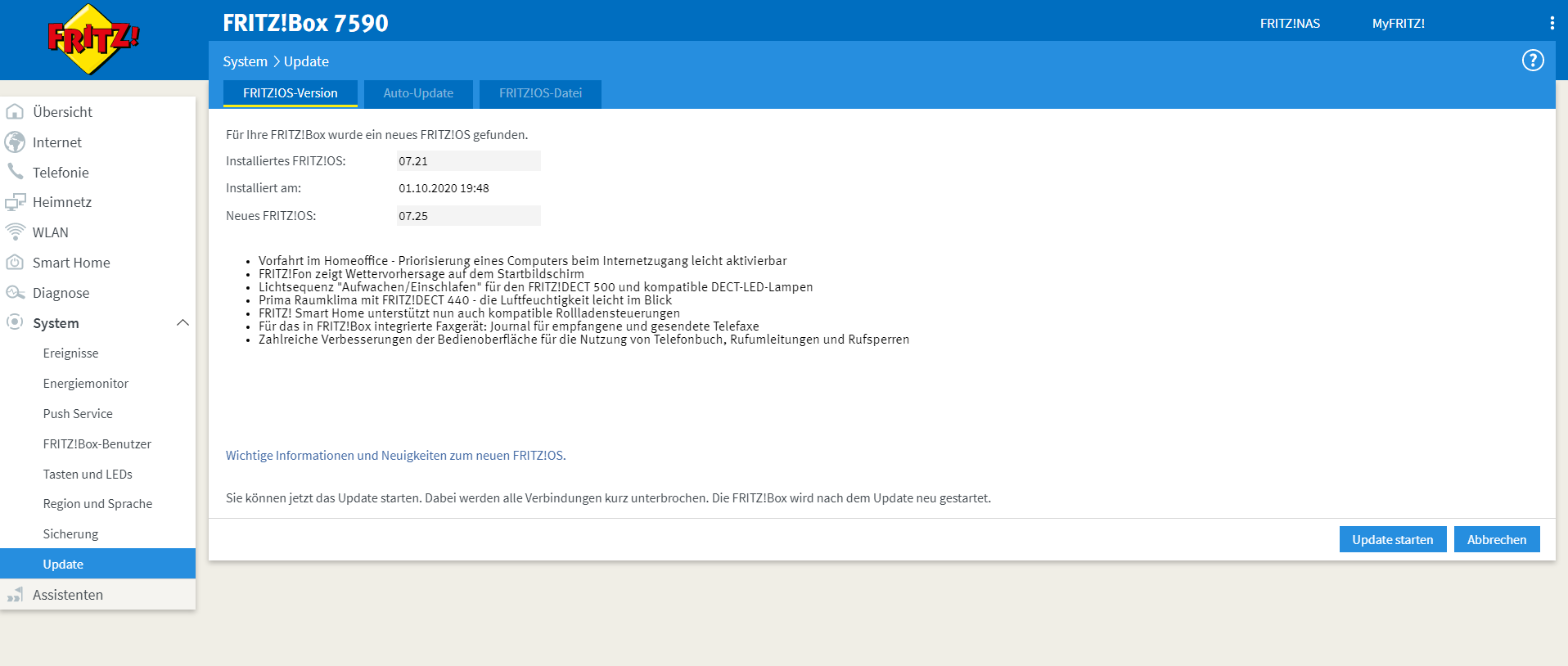Viewport: 1568px width, 666px height.
Task: Click the 'Sie können jetzt das Update starten' note
Action: coord(608,498)
